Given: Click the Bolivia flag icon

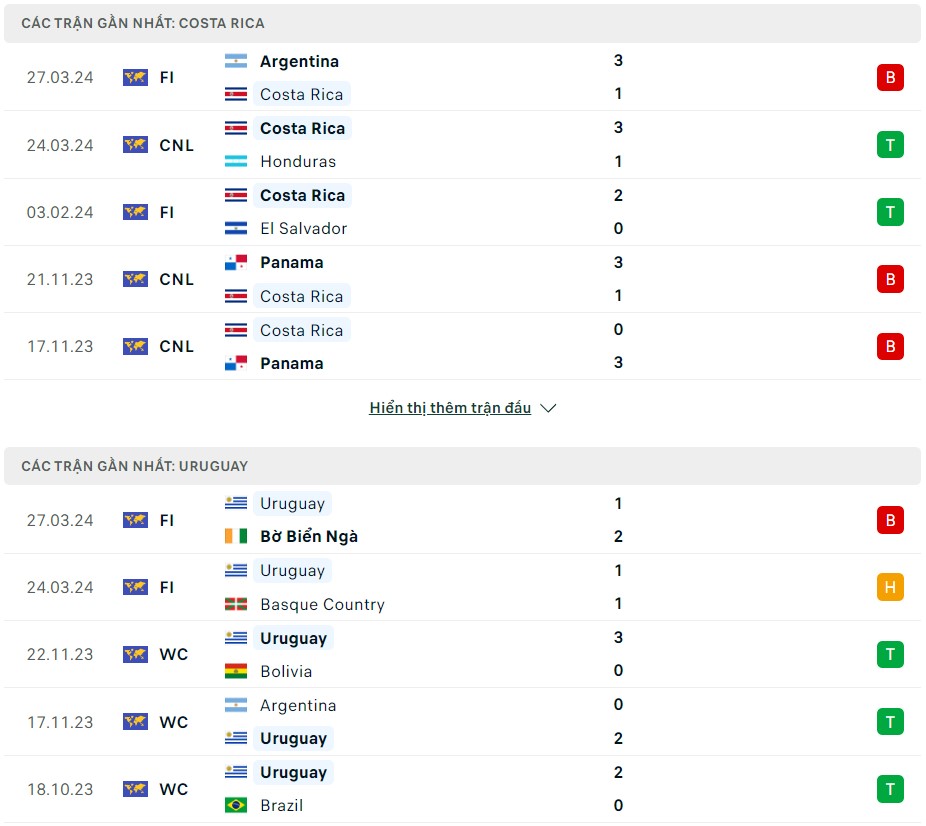Looking at the screenshot, I should click(x=236, y=671).
